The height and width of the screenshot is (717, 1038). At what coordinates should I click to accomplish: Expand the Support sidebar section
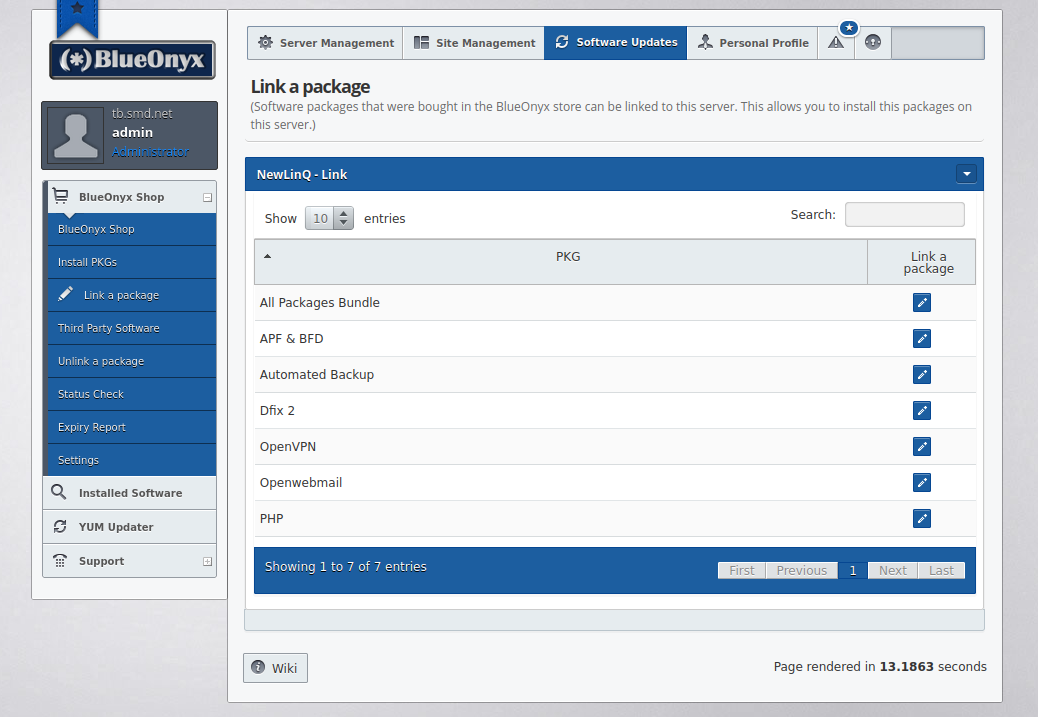pyautogui.click(x=207, y=562)
